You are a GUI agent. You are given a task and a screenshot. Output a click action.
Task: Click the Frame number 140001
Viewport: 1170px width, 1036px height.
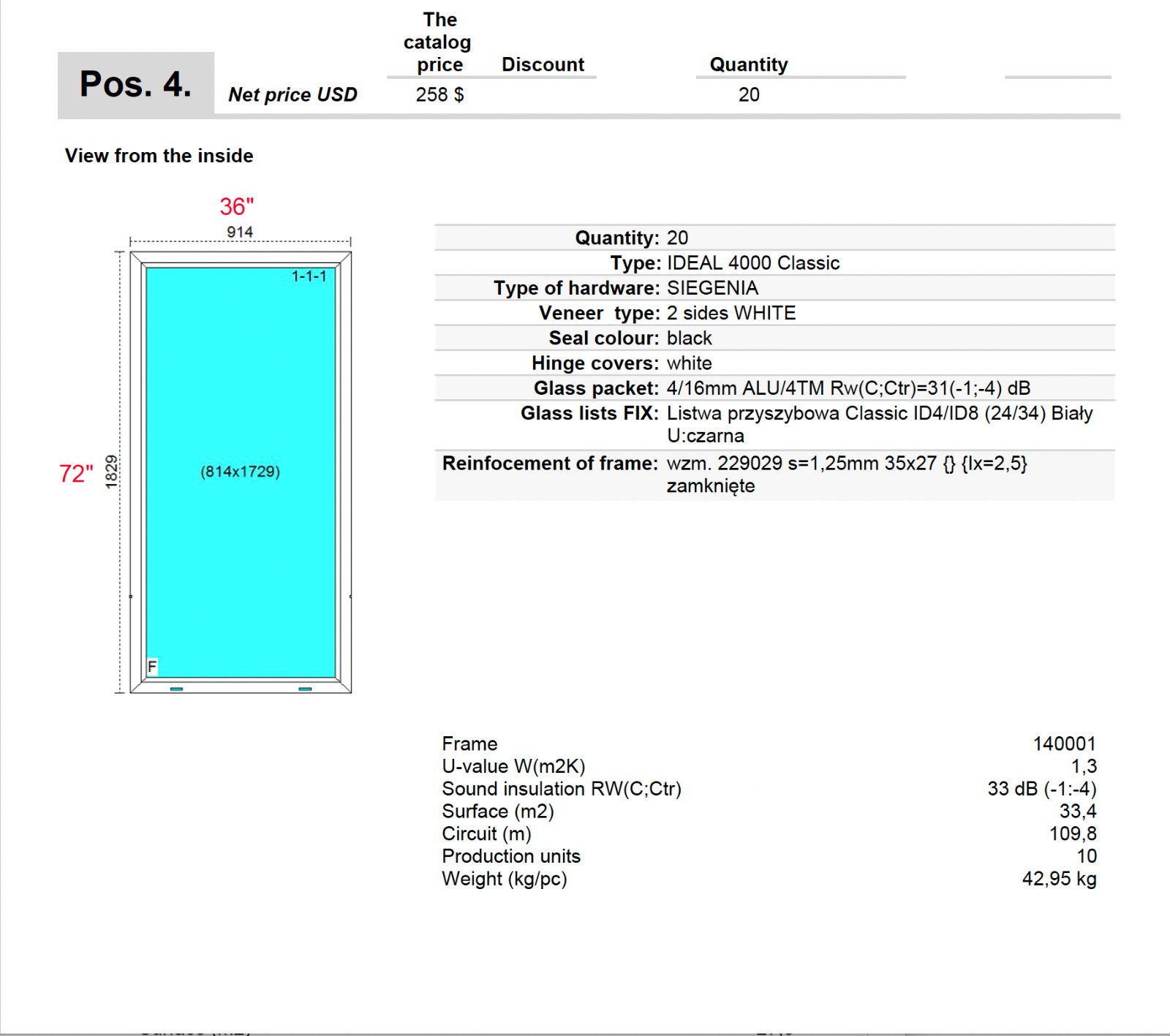click(1064, 744)
